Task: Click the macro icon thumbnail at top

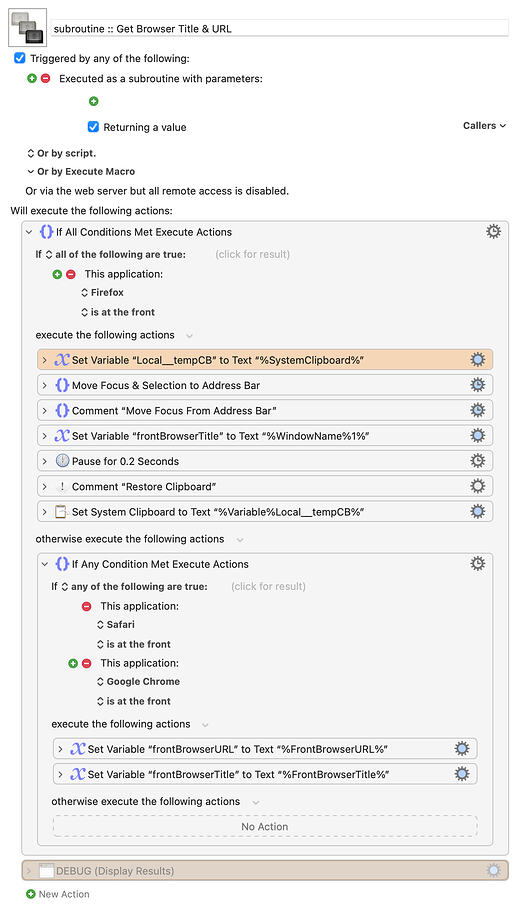Action: (x=27, y=28)
